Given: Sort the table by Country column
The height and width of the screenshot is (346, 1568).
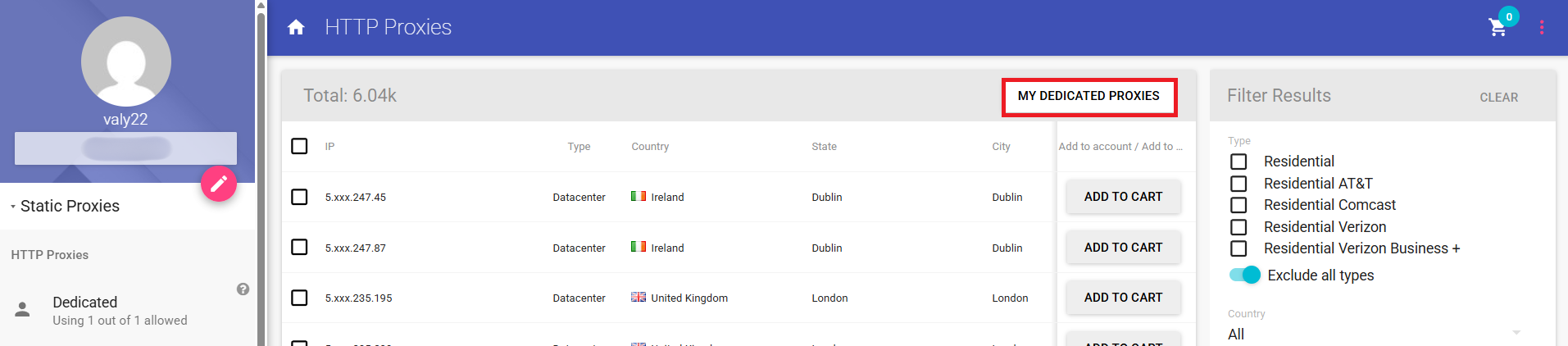Looking at the screenshot, I should coord(650,147).
